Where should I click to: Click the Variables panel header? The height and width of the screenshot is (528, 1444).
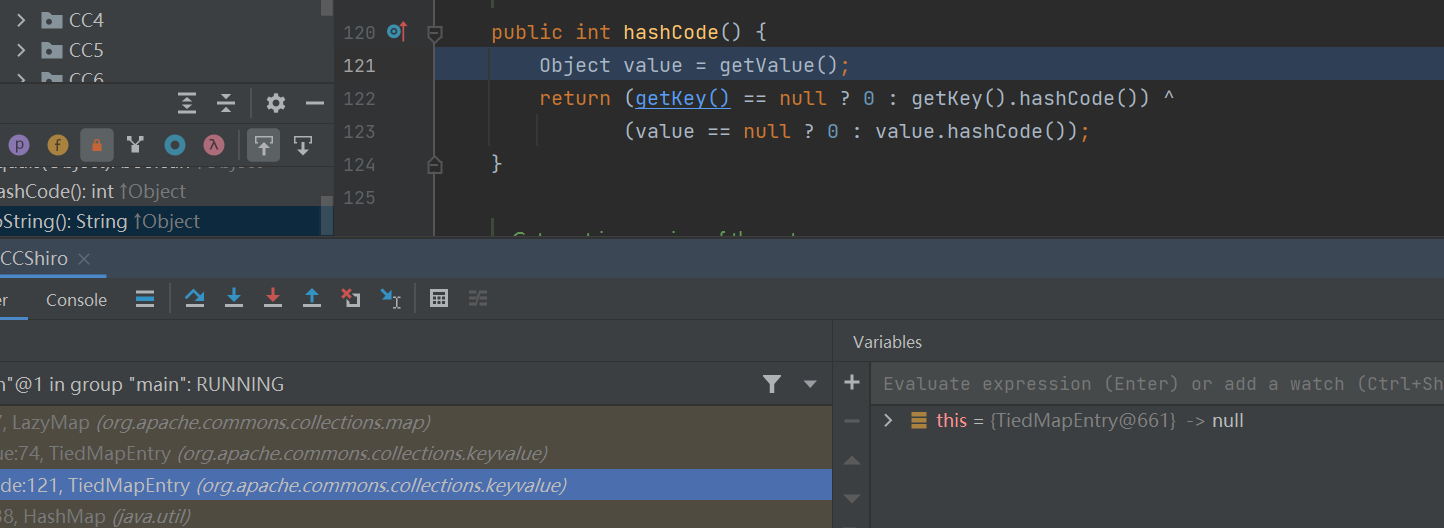click(x=887, y=342)
